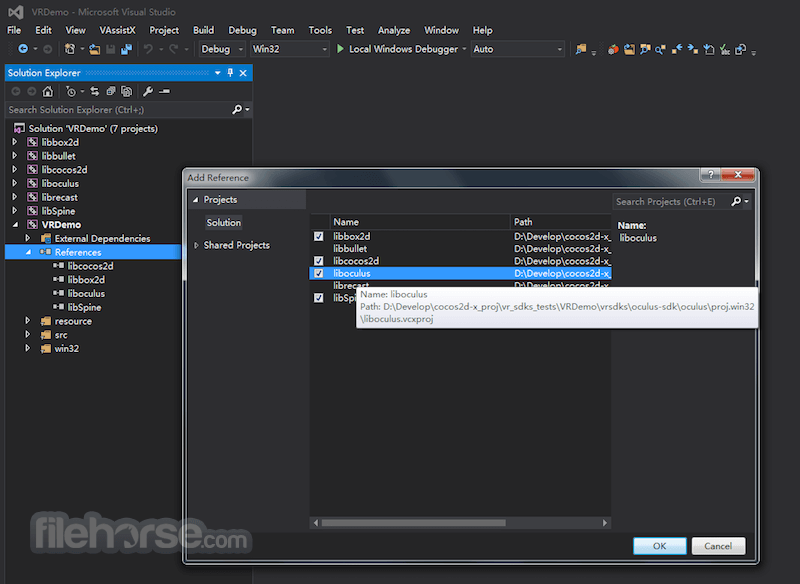Click VAssistX find symbol icon
The image size is (800, 584).
click(660, 49)
